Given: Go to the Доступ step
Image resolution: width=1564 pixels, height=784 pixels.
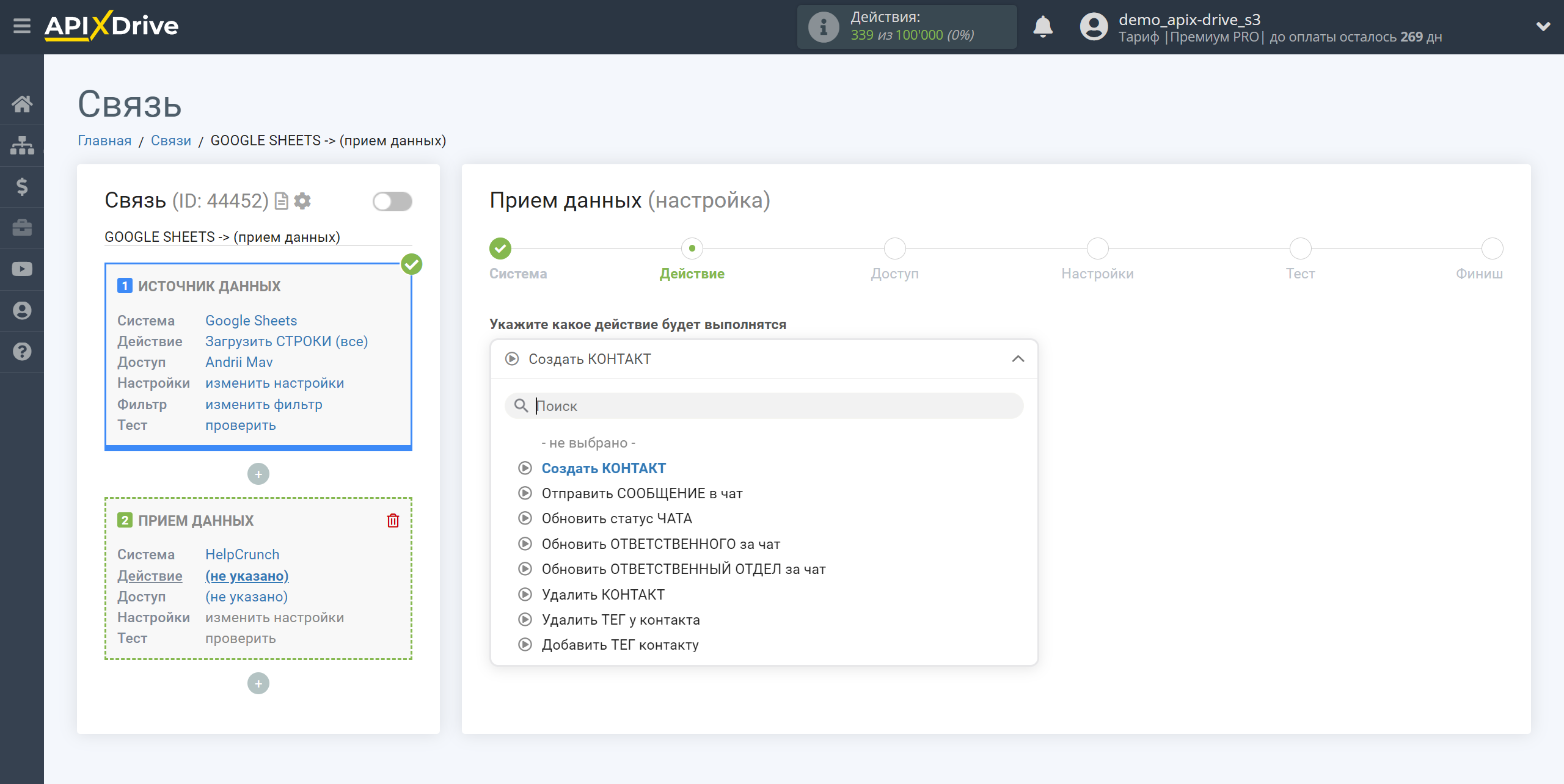Looking at the screenshot, I should click(895, 249).
